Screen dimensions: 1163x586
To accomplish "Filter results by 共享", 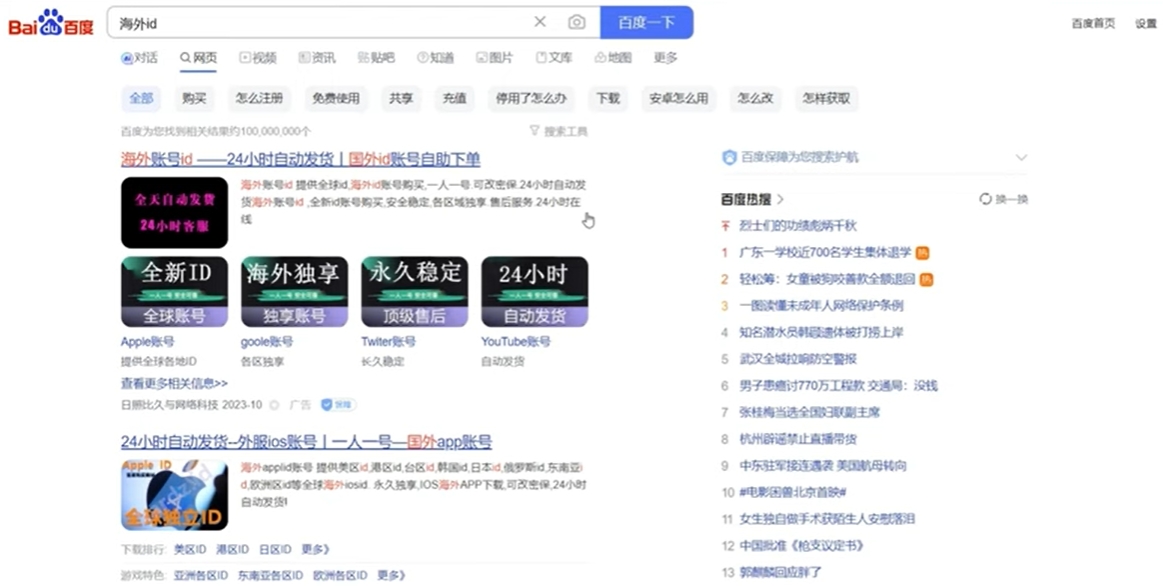I will [401, 98].
